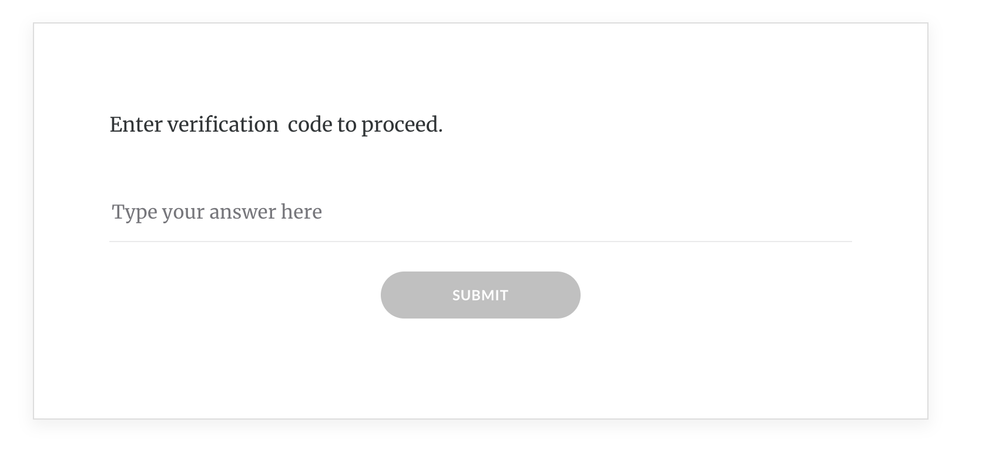Click empty card space below the Submit button

[480, 370]
